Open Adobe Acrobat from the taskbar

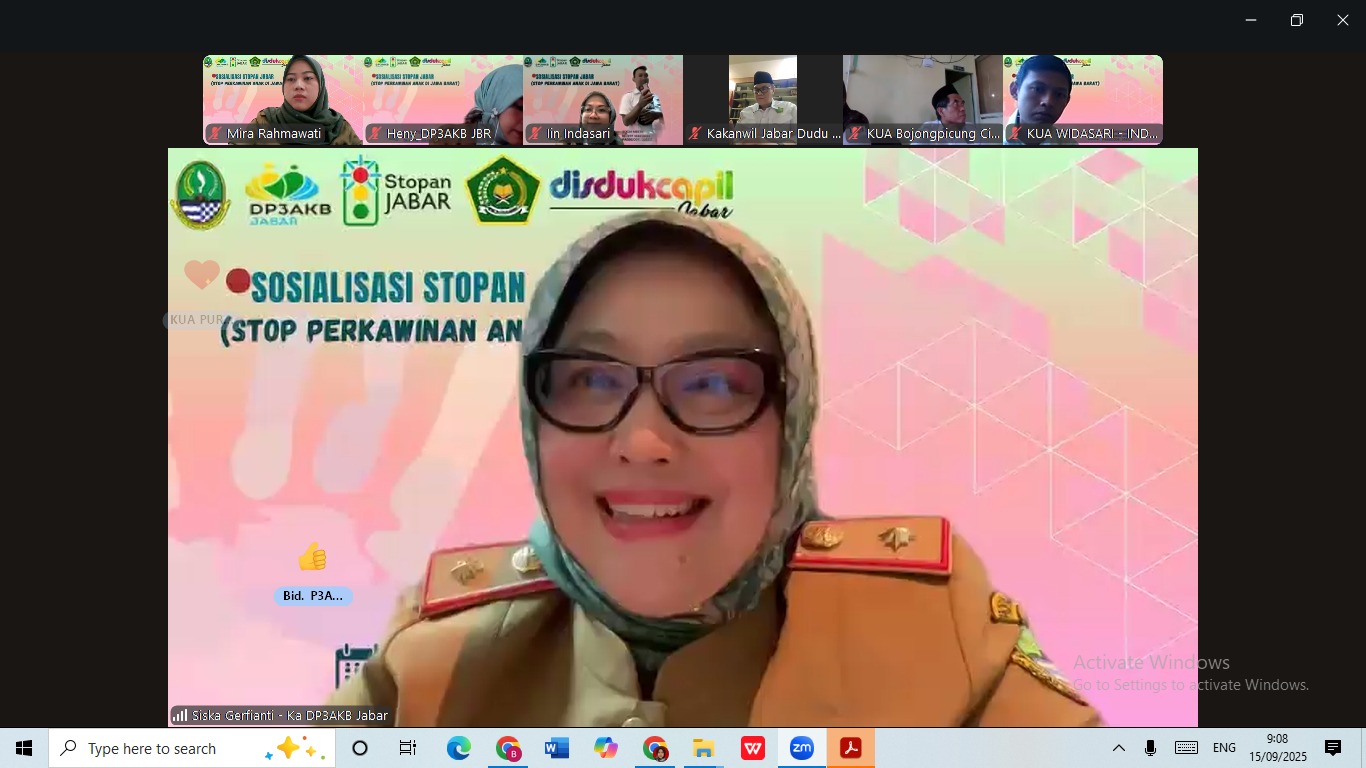850,748
